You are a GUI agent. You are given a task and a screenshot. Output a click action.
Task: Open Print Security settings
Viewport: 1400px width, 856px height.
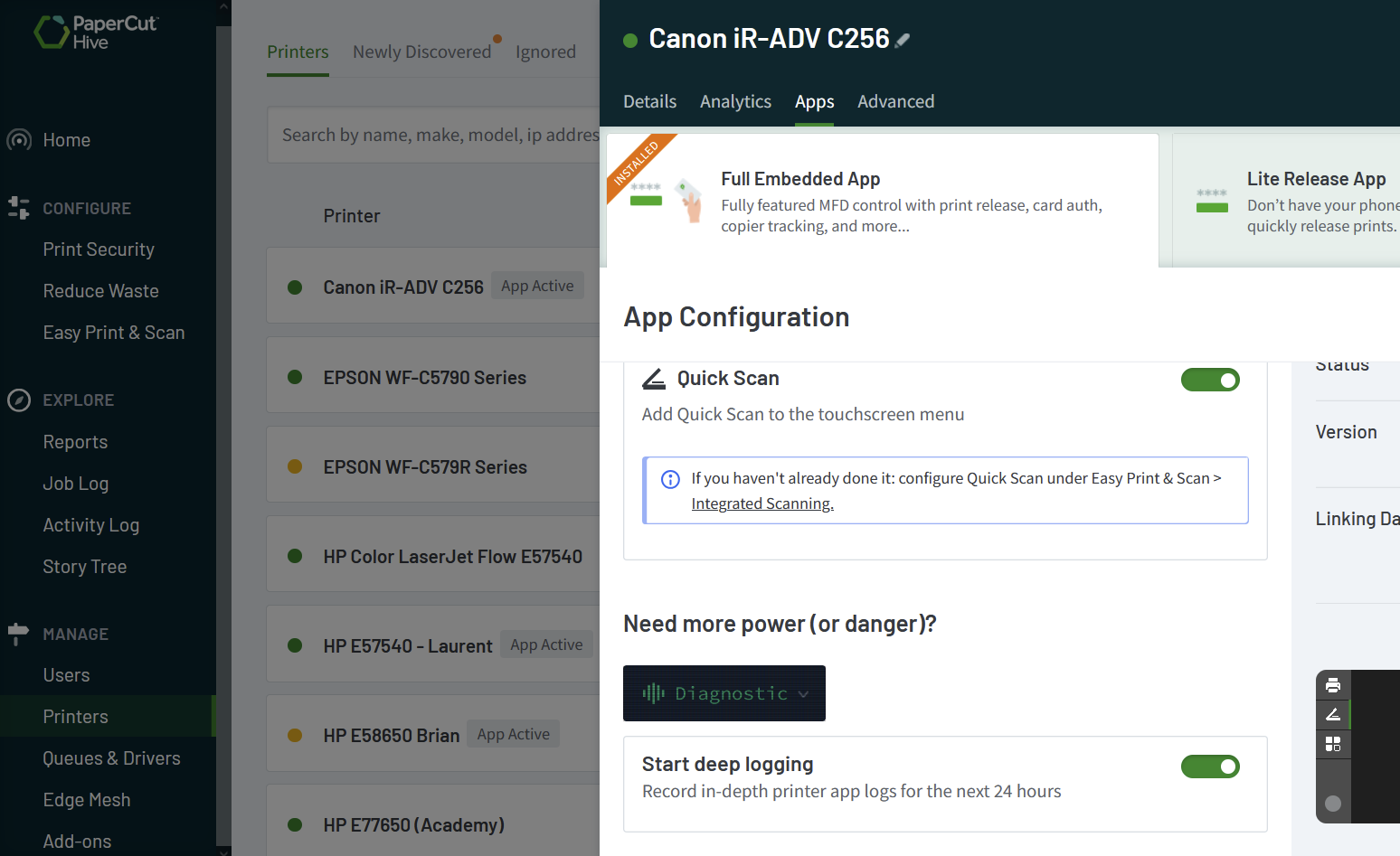(x=99, y=249)
